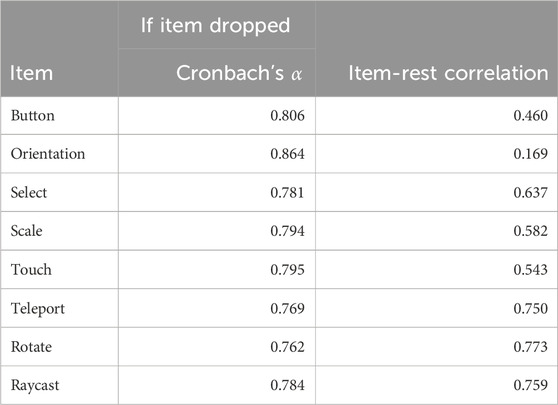Click the 0.637 correlation value
The image size is (558, 405).
coord(531,193)
